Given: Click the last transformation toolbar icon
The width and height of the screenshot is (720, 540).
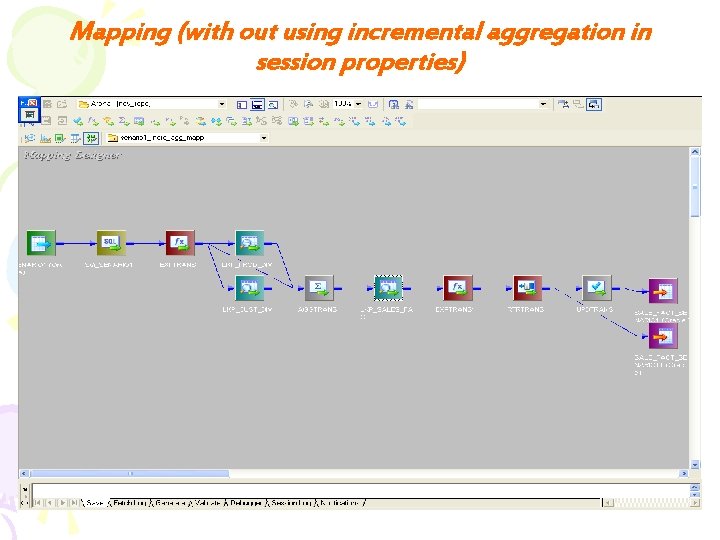Looking at the screenshot, I should tap(401, 121).
